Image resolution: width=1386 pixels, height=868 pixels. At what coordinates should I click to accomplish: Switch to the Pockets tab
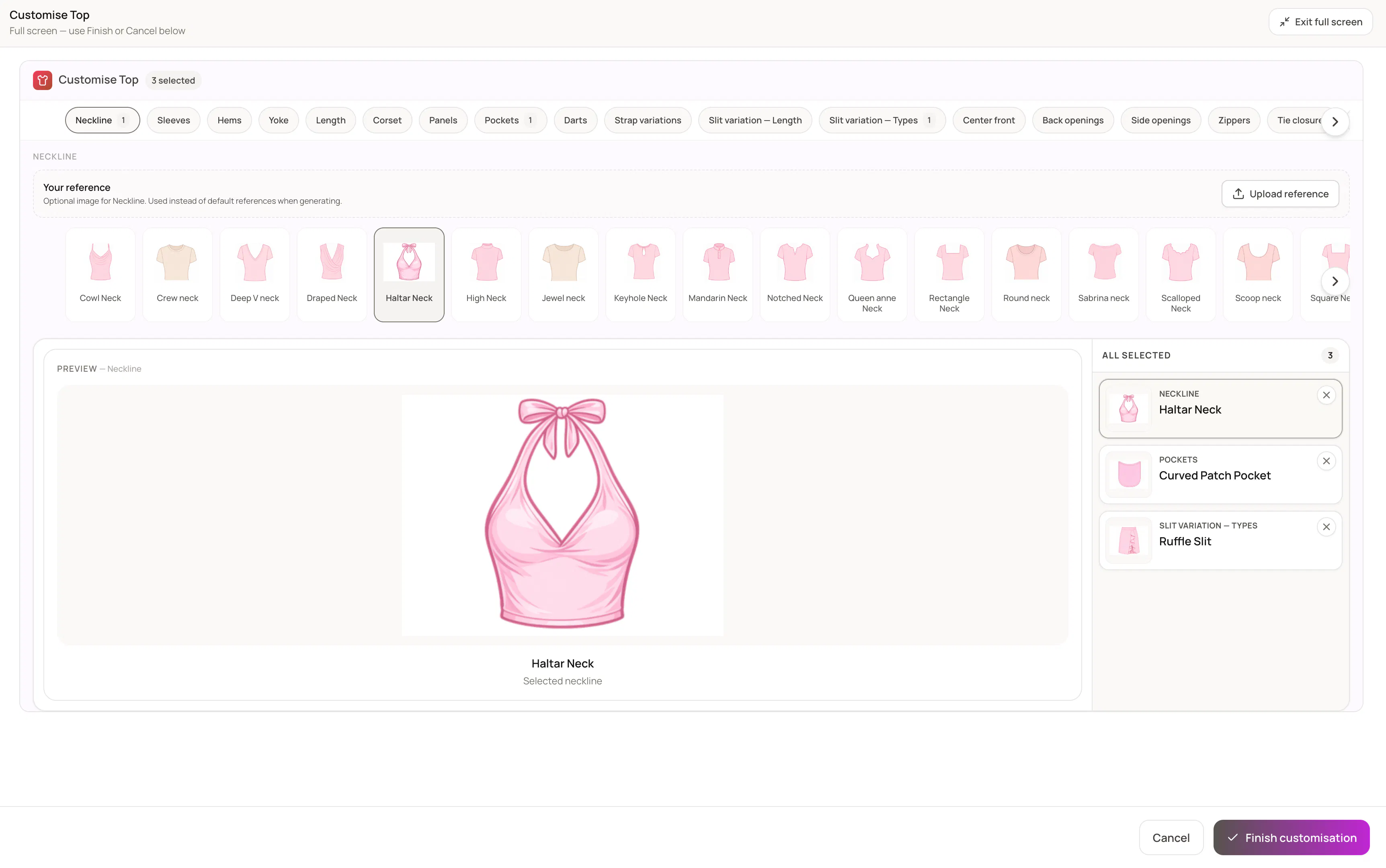(511, 121)
